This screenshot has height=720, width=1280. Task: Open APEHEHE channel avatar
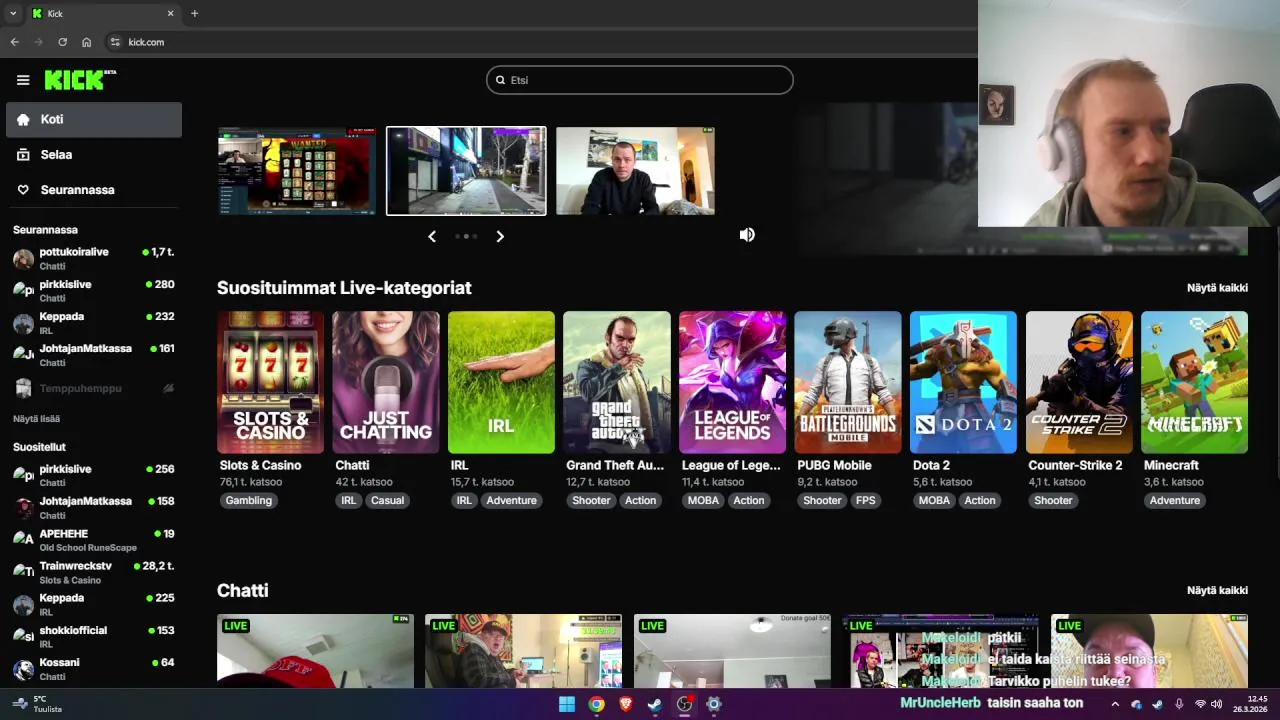[23, 541]
